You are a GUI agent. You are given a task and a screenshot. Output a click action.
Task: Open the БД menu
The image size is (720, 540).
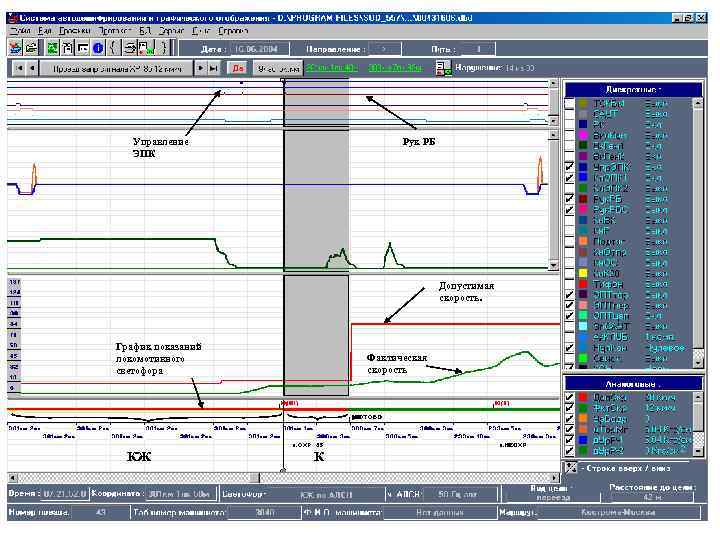click(x=145, y=31)
